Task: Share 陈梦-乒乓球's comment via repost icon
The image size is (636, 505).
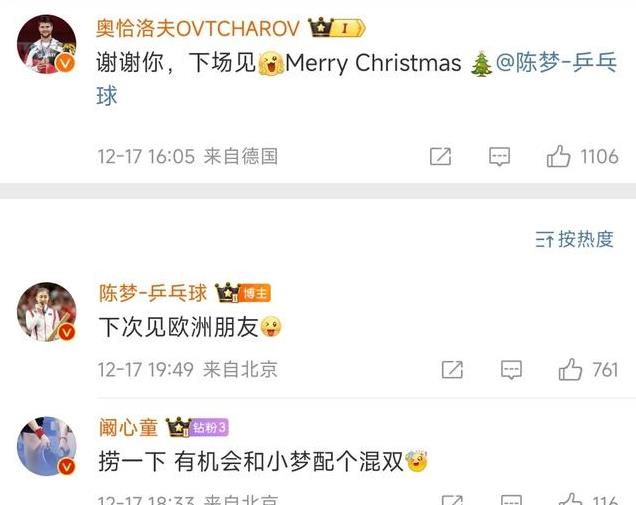Action: pos(452,370)
